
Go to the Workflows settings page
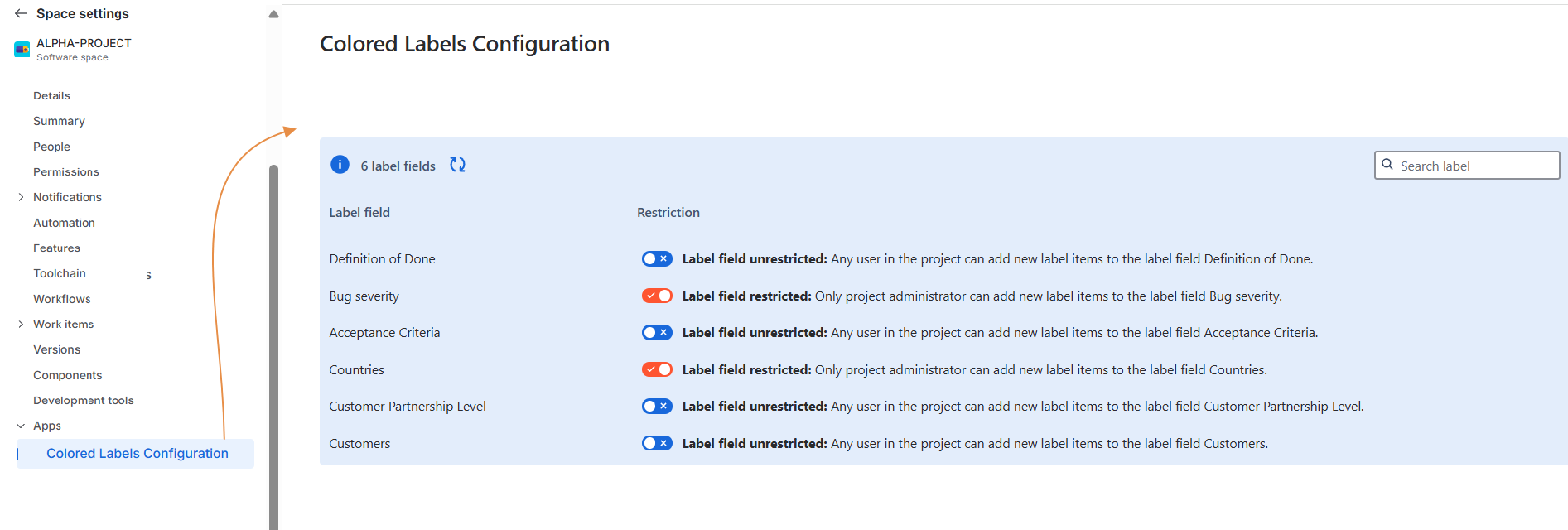pyautogui.click(x=61, y=298)
